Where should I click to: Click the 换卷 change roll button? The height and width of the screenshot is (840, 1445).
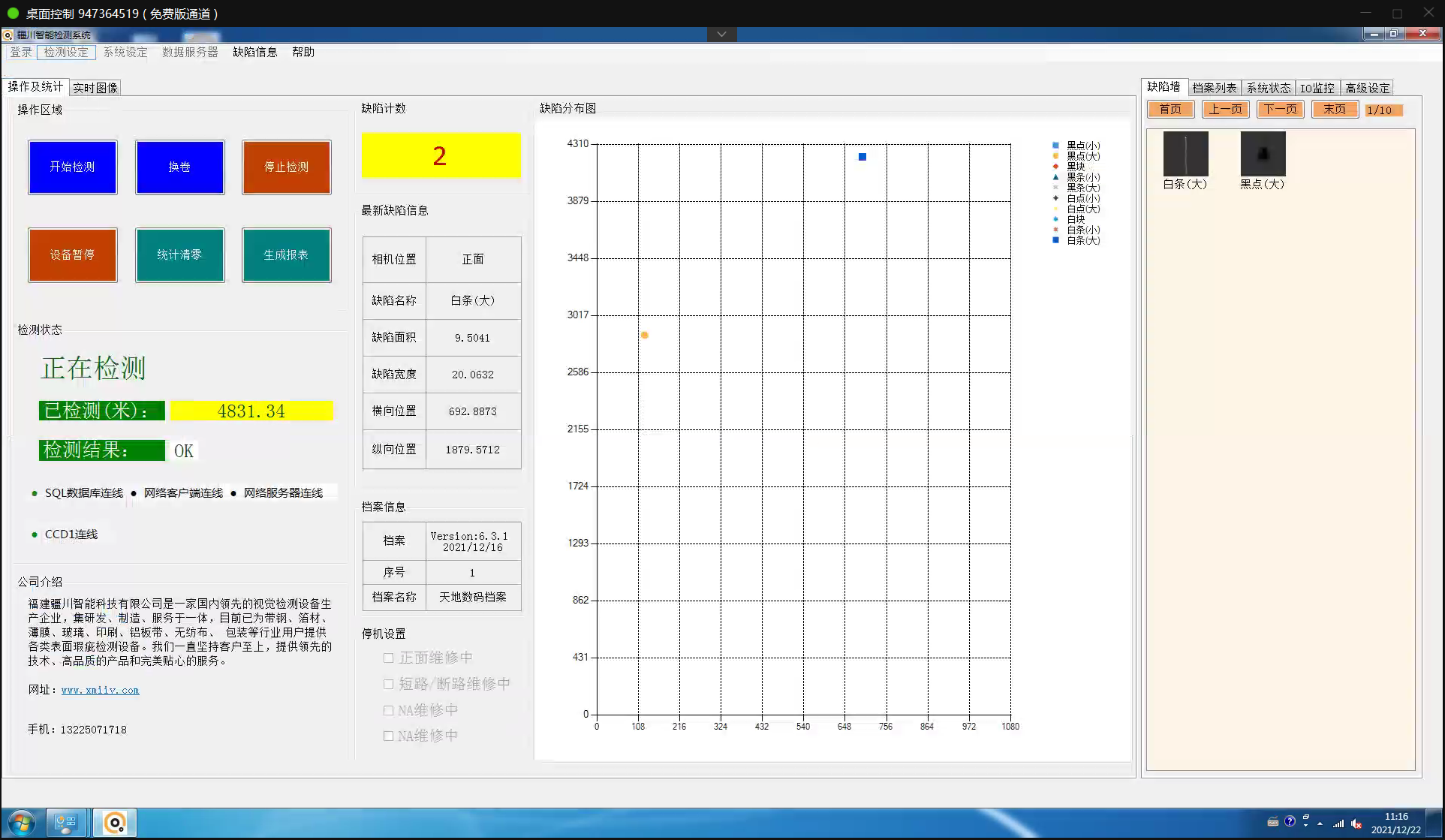coord(179,167)
